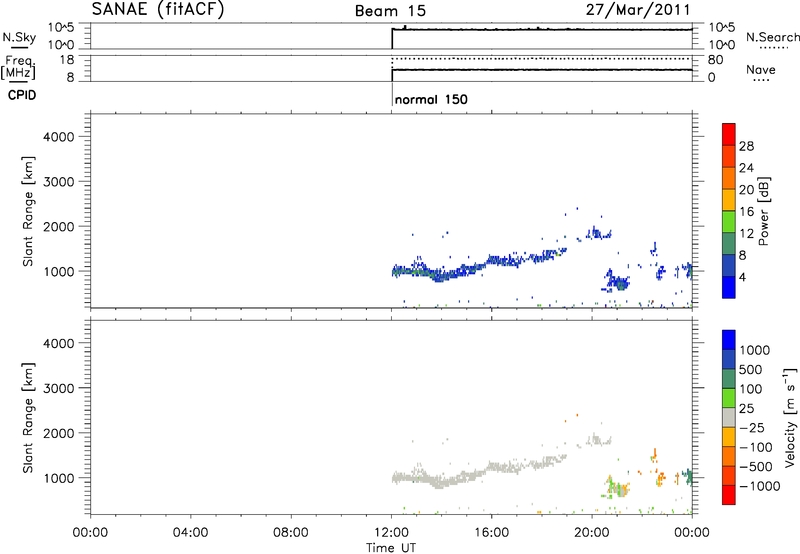
Task: Select the Freq. [MHz] axis label
Action: click(19, 67)
